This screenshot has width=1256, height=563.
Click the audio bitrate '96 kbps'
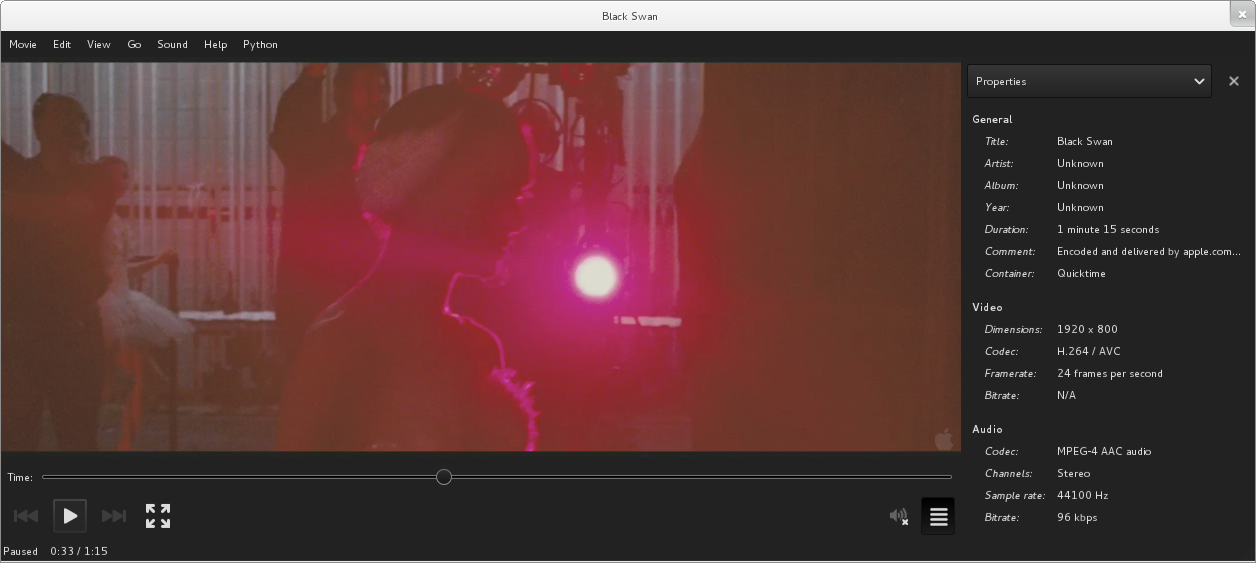pos(1077,517)
